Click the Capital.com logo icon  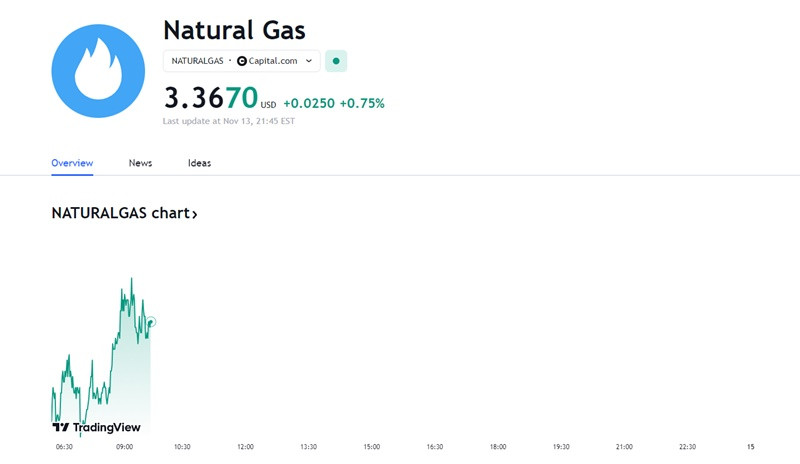point(242,61)
